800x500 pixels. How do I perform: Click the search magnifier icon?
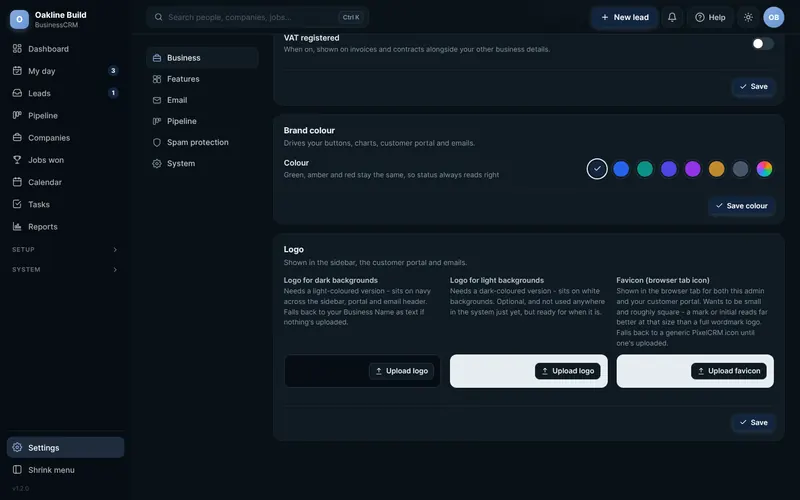159,17
